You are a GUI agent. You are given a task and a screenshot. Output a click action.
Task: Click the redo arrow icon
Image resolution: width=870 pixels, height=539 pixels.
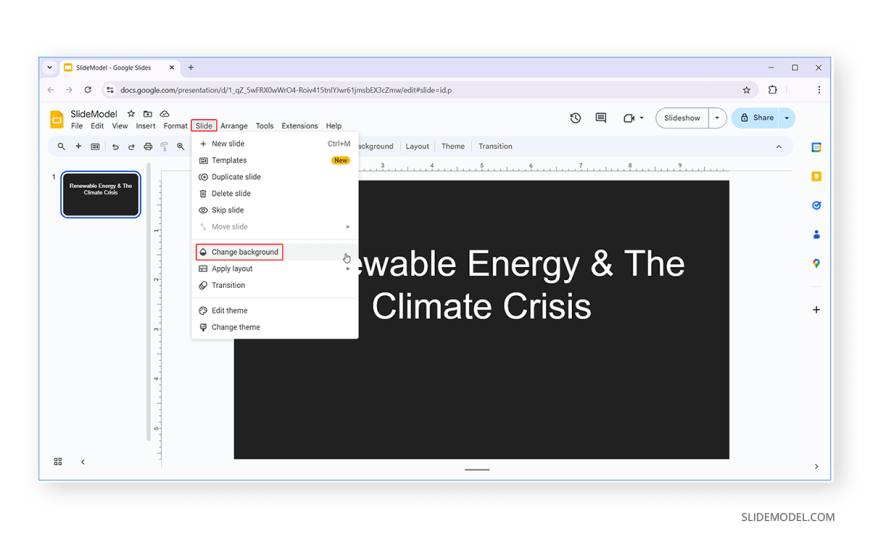tap(131, 147)
